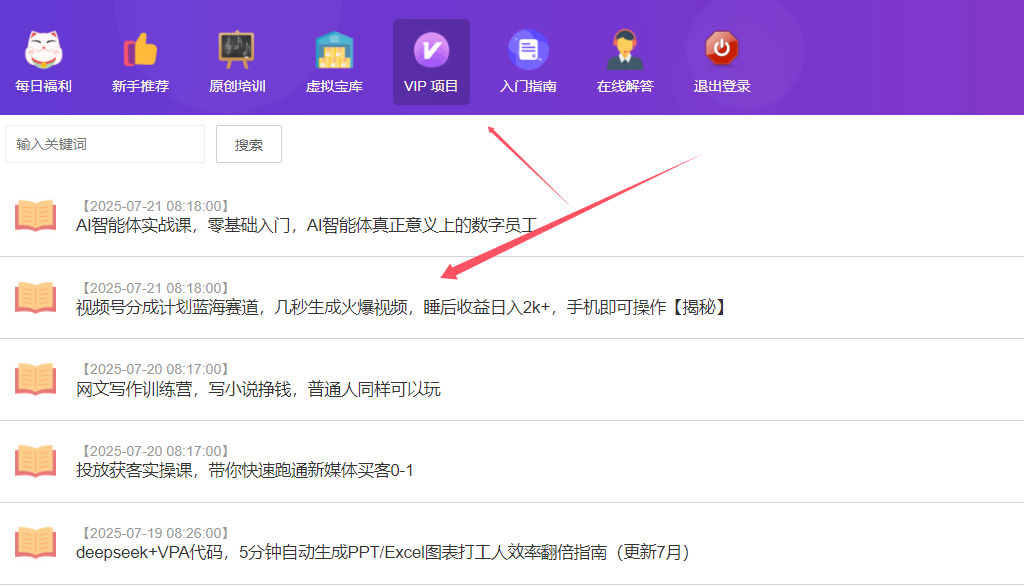Open the 入门指南 document icon

coord(528,50)
